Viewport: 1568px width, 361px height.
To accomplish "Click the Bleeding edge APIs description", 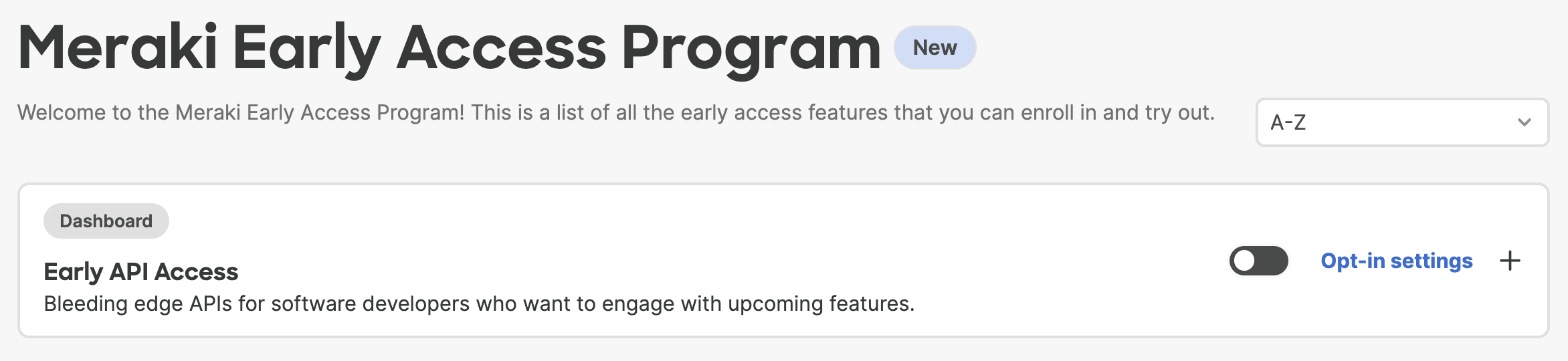I will point(478,304).
